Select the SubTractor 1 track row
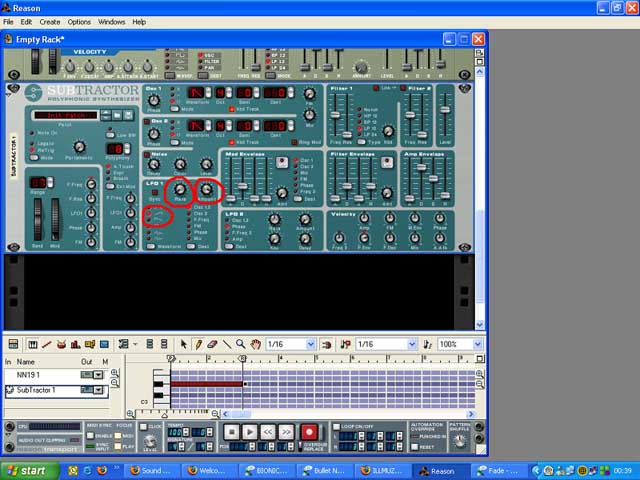This screenshot has width=640, height=480. pyautogui.click(x=56, y=390)
